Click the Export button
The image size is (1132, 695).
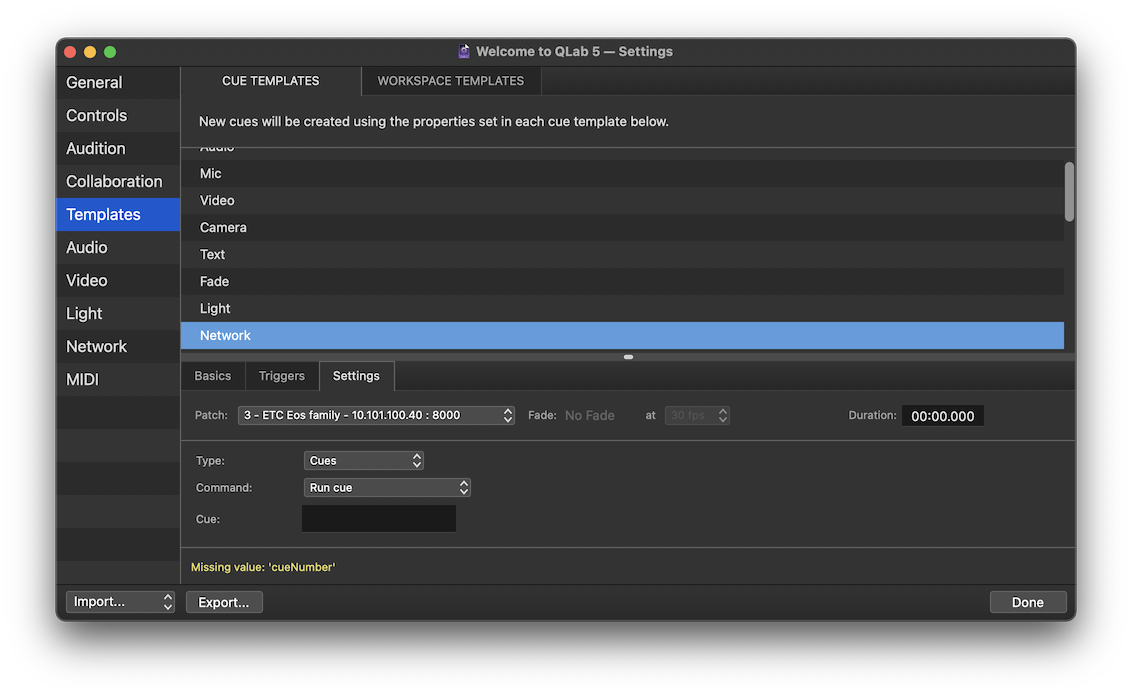tap(224, 602)
